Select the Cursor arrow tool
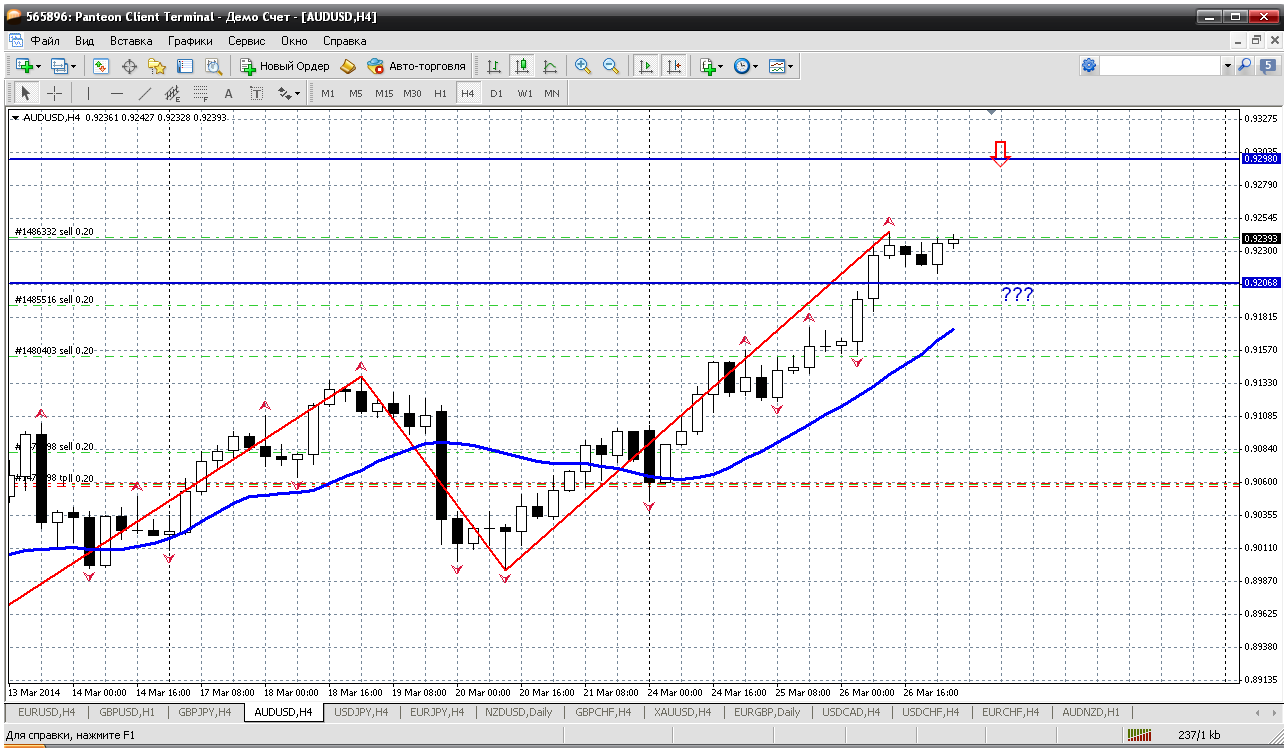 [x=26, y=93]
